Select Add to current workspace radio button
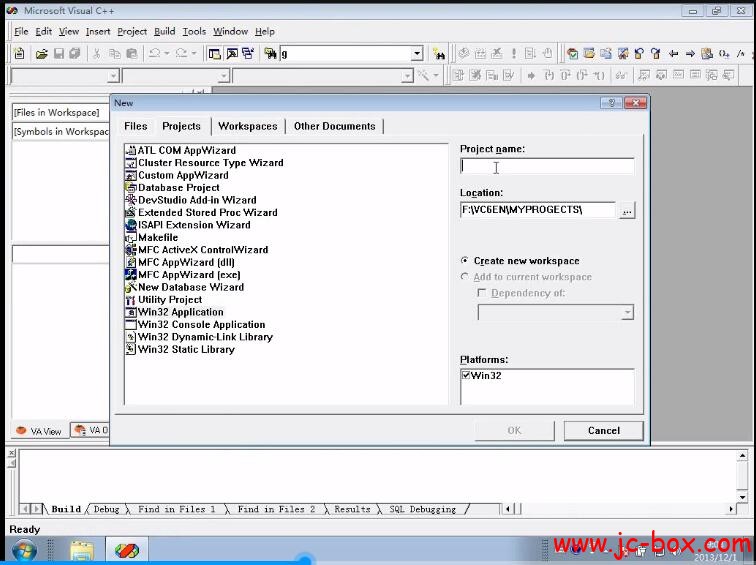 click(464, 277)
